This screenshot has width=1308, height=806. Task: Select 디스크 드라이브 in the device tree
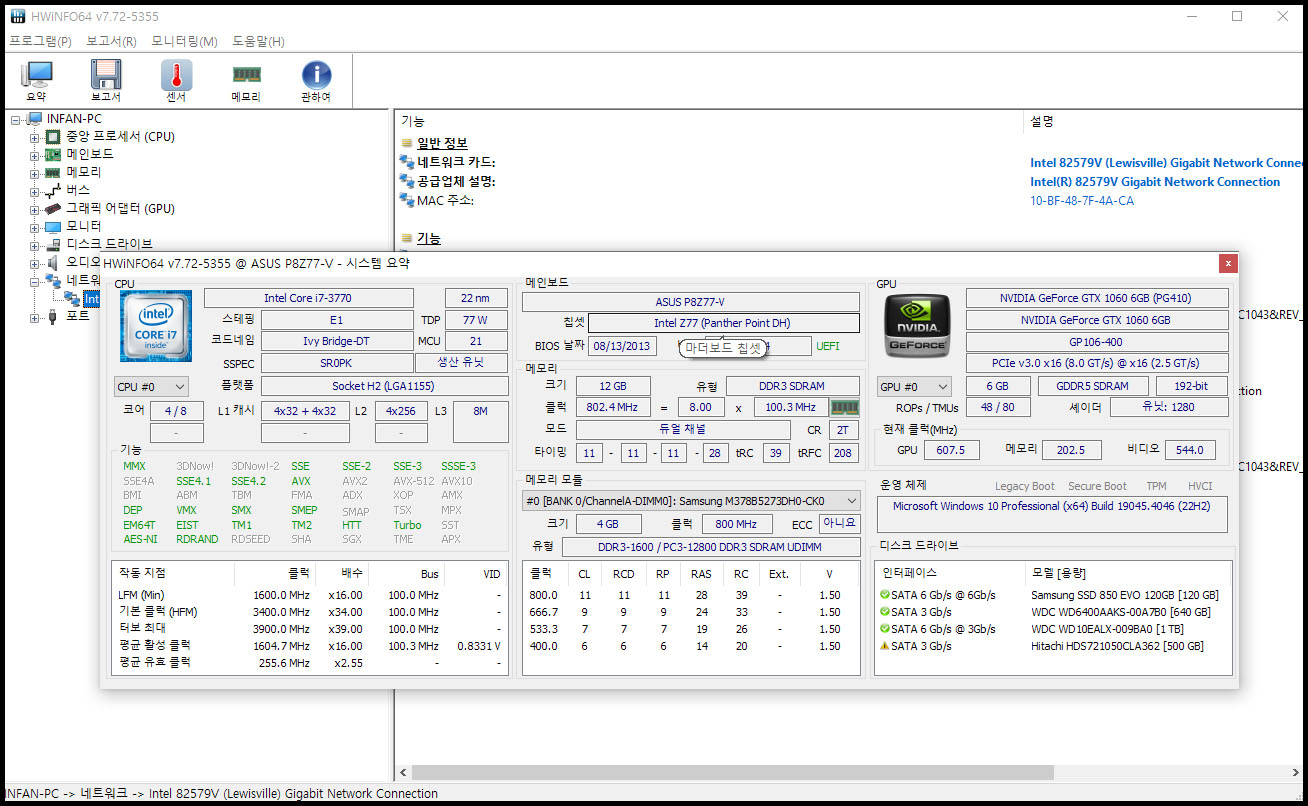[109, 245]
